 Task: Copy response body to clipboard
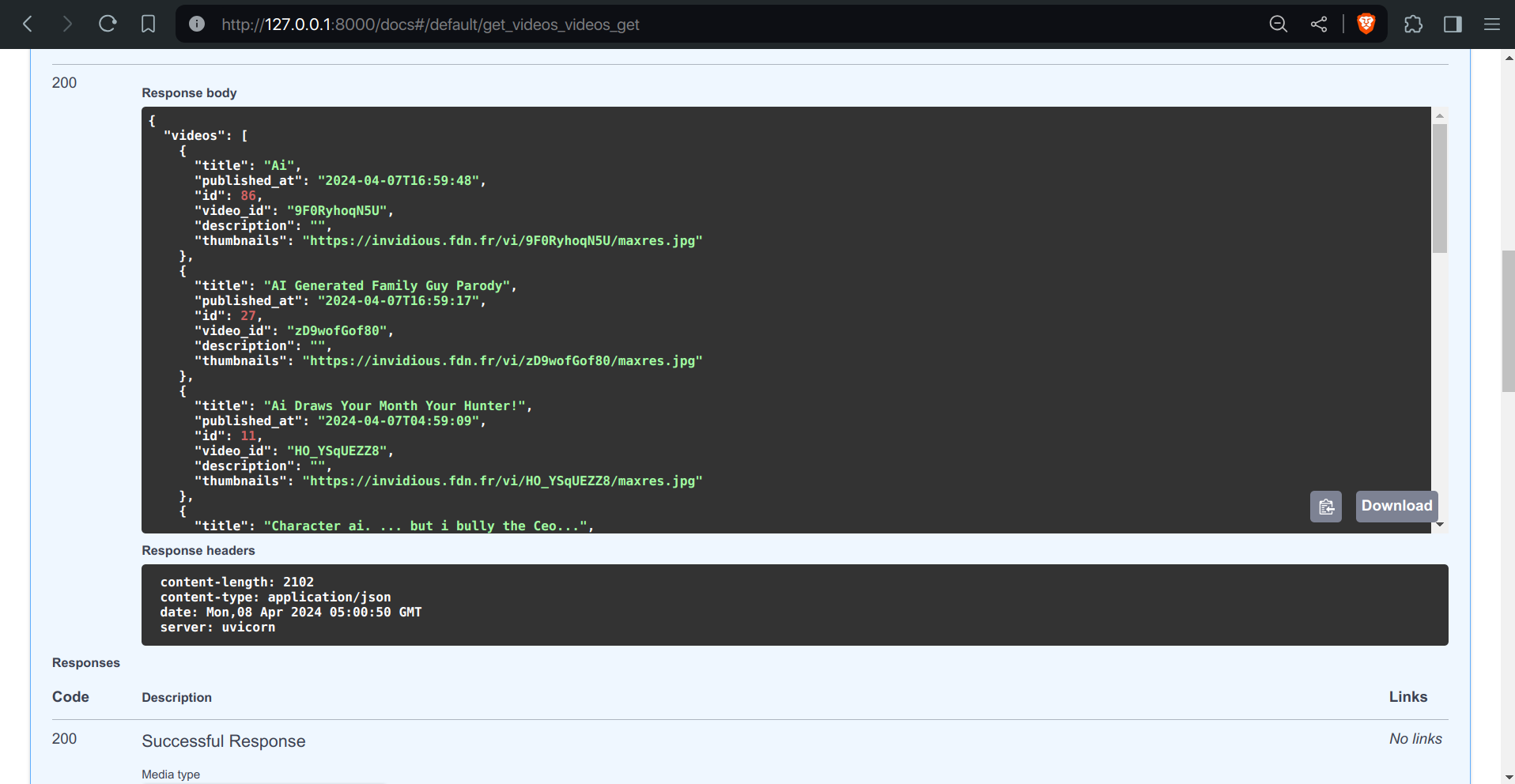(1326, 507)
